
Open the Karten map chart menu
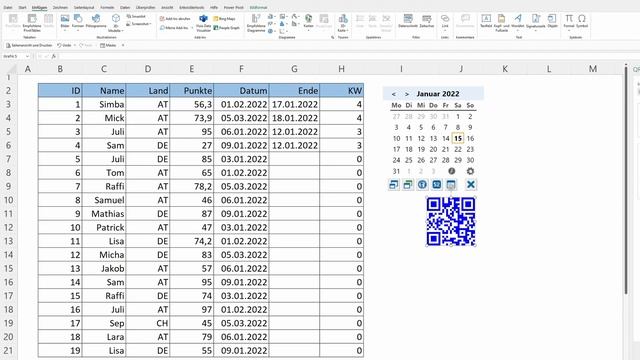[x=309, y=21]
